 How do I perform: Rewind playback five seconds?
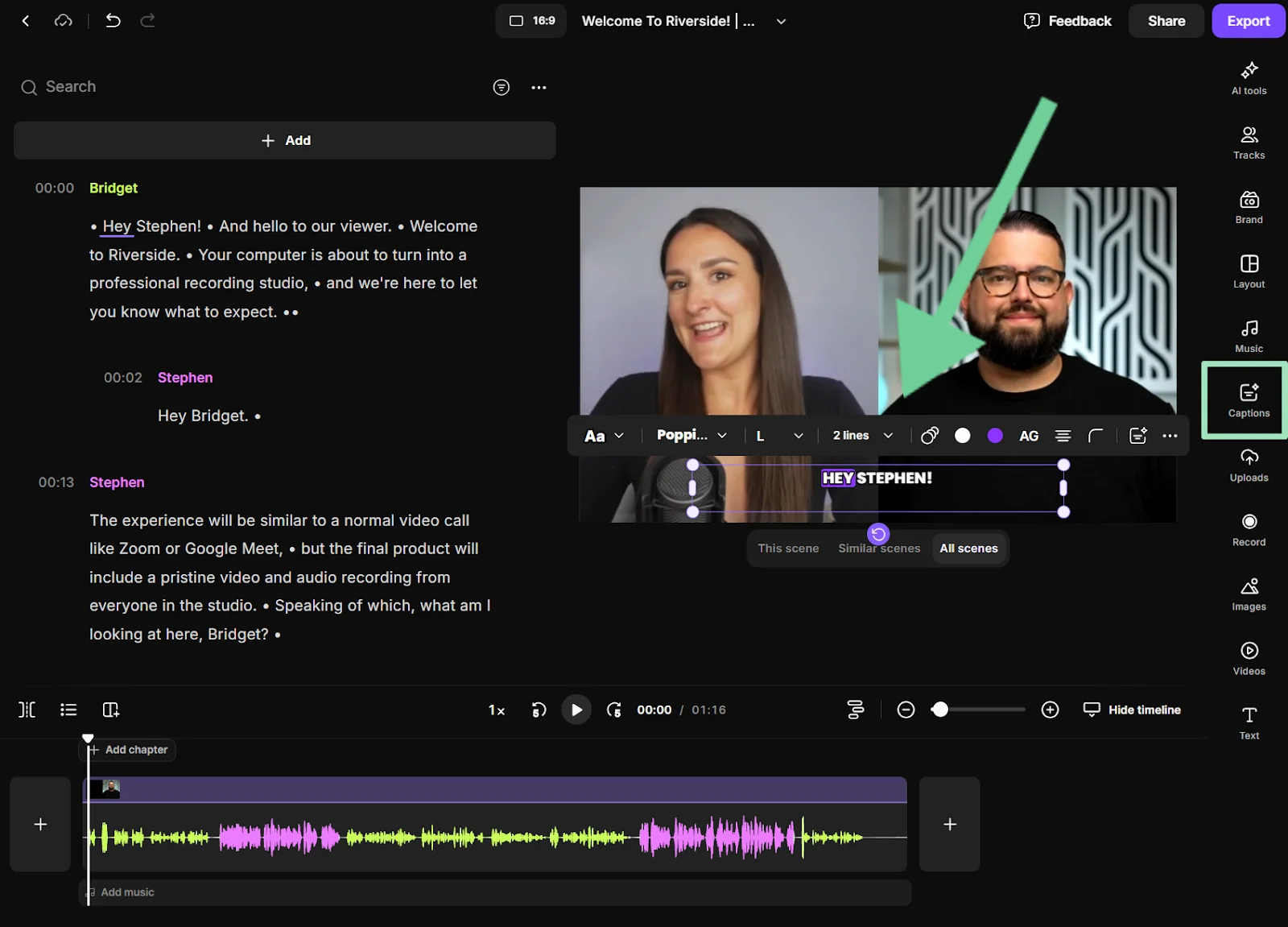539,710
